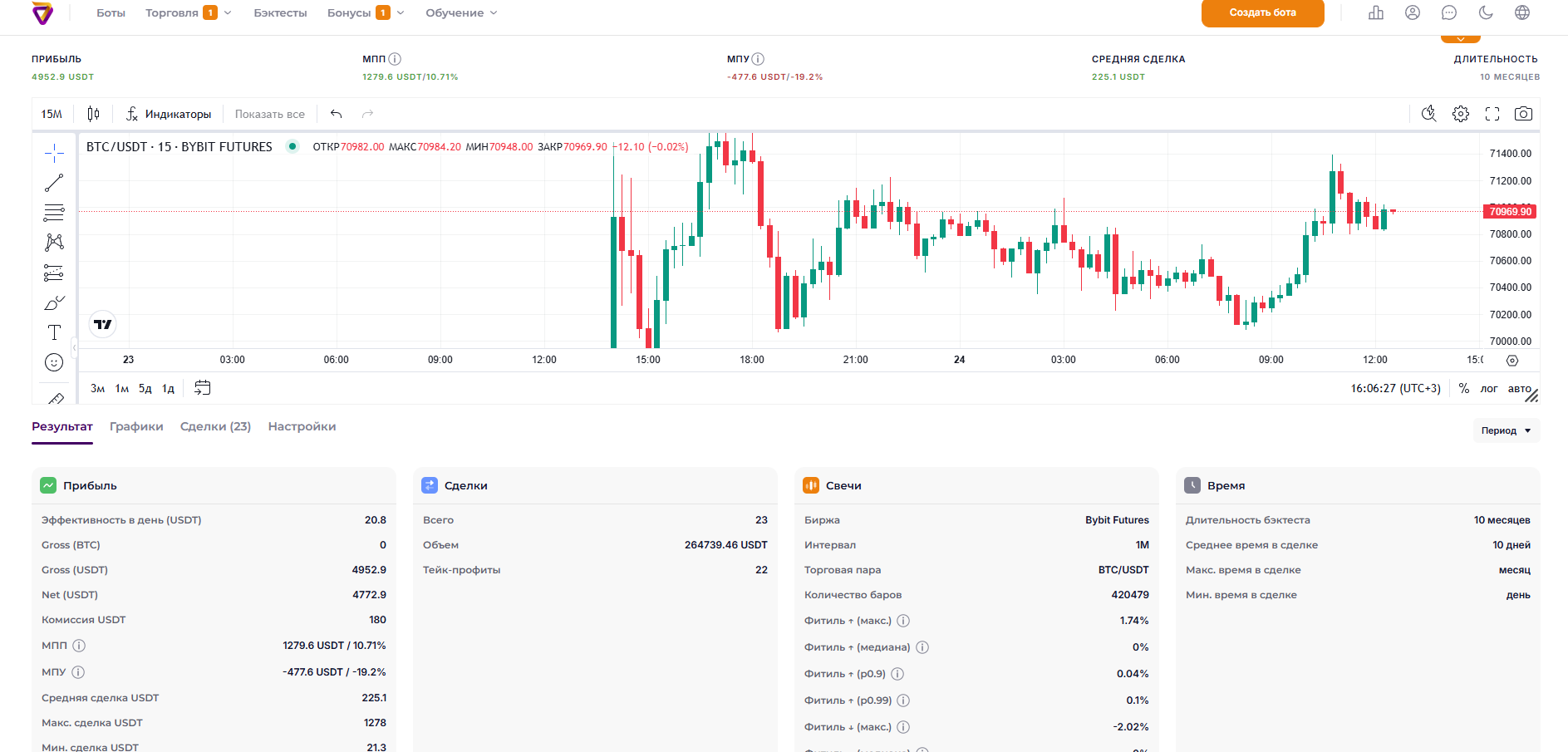1568x752 pixels.
Task: Select the text annotation tool
Action: 54,332
